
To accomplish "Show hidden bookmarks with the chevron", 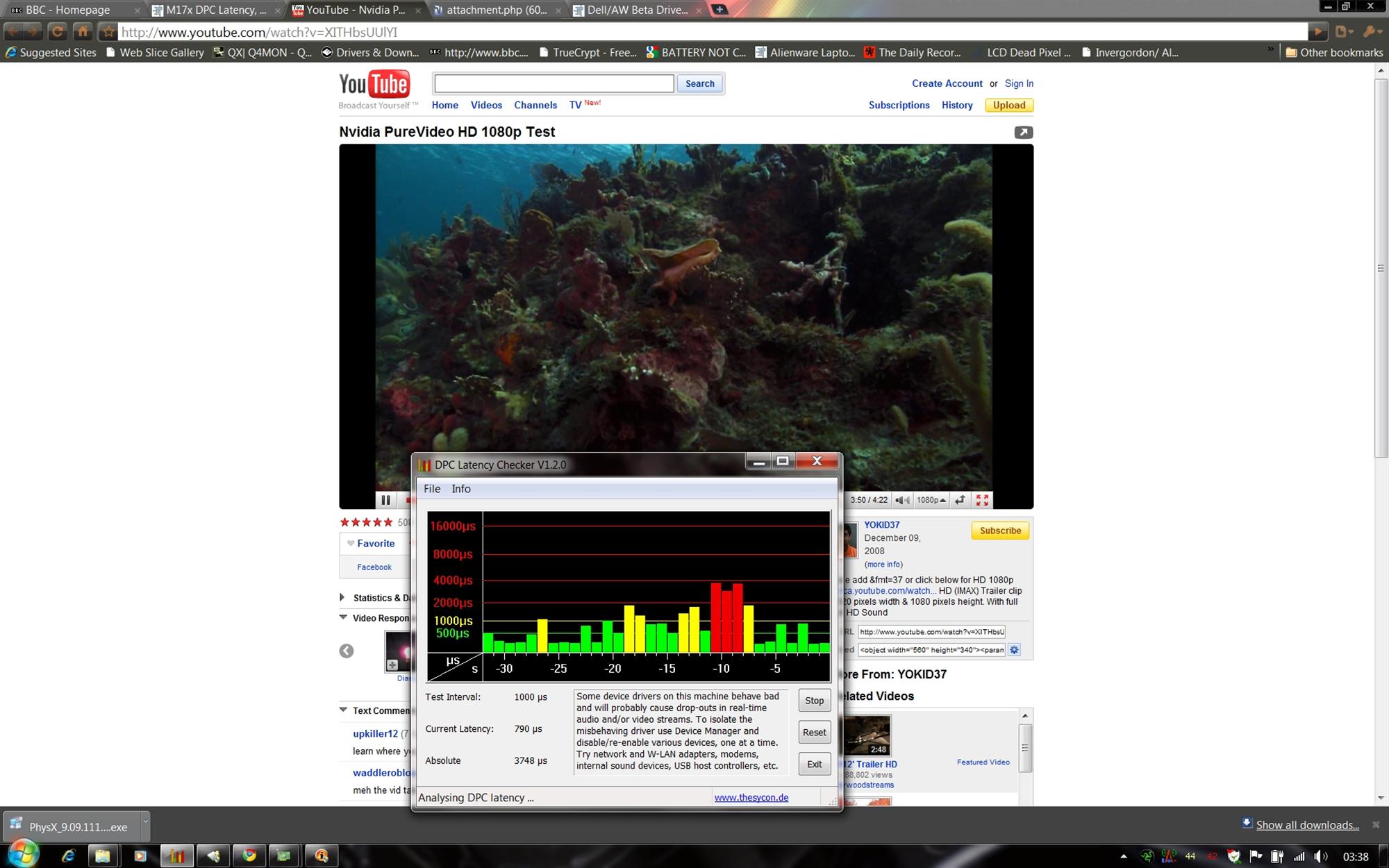I will 1270,50.
